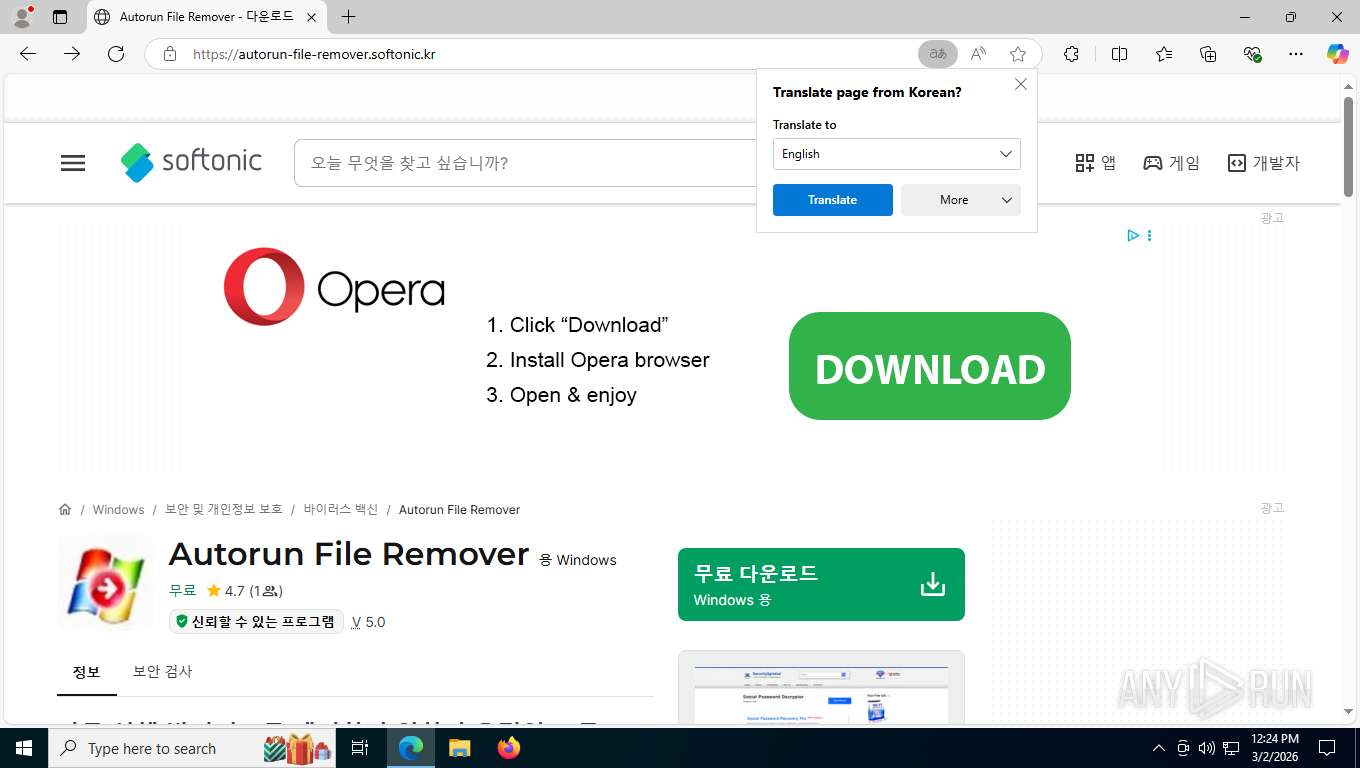Image resolution: width=1360 pixels, height=768 pixels.
Task: Open the Tab actions menu icon
Action: [x=60, y=17]
